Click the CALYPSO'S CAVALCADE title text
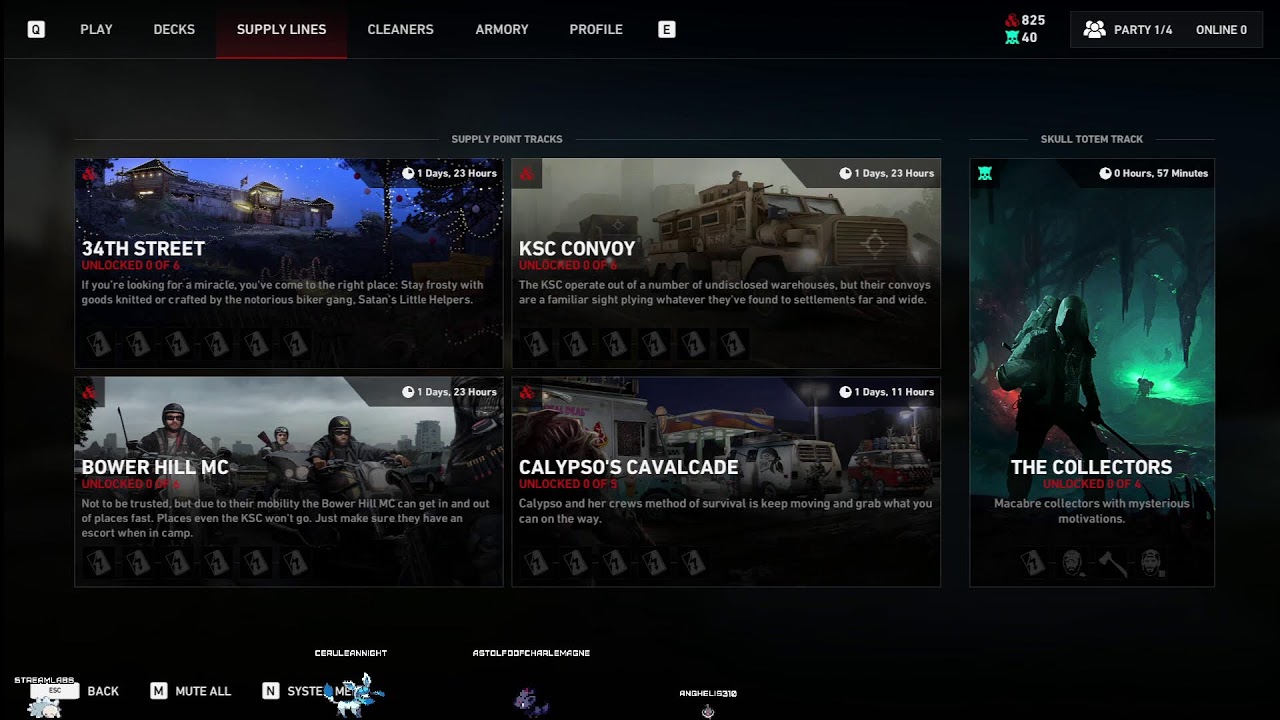The width and height of the screenshot is (1280, 720). click(628, 467)
